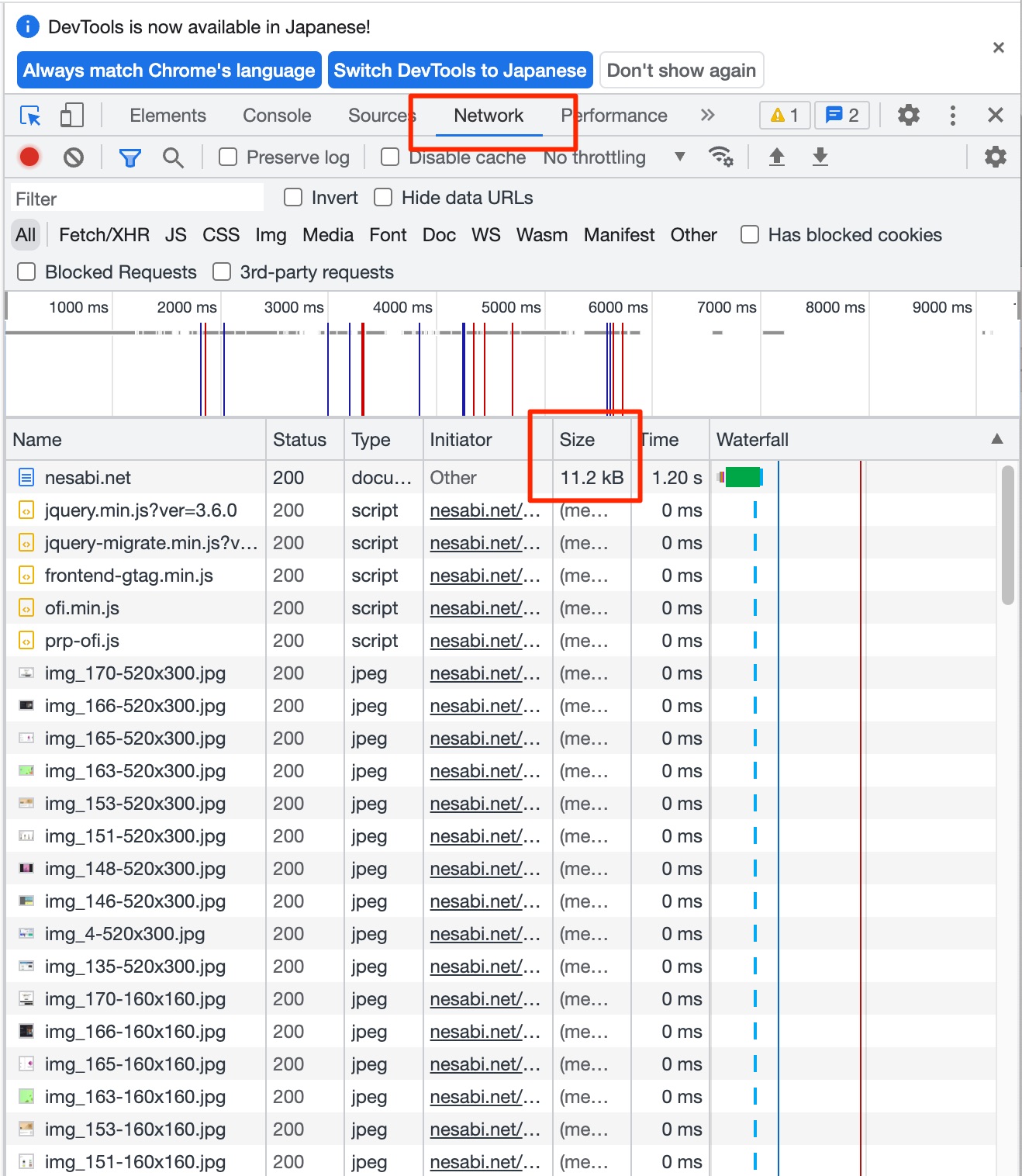The image size is (1022, 1176).
Task: Select the Img request filter
Action: click(271, 234)
